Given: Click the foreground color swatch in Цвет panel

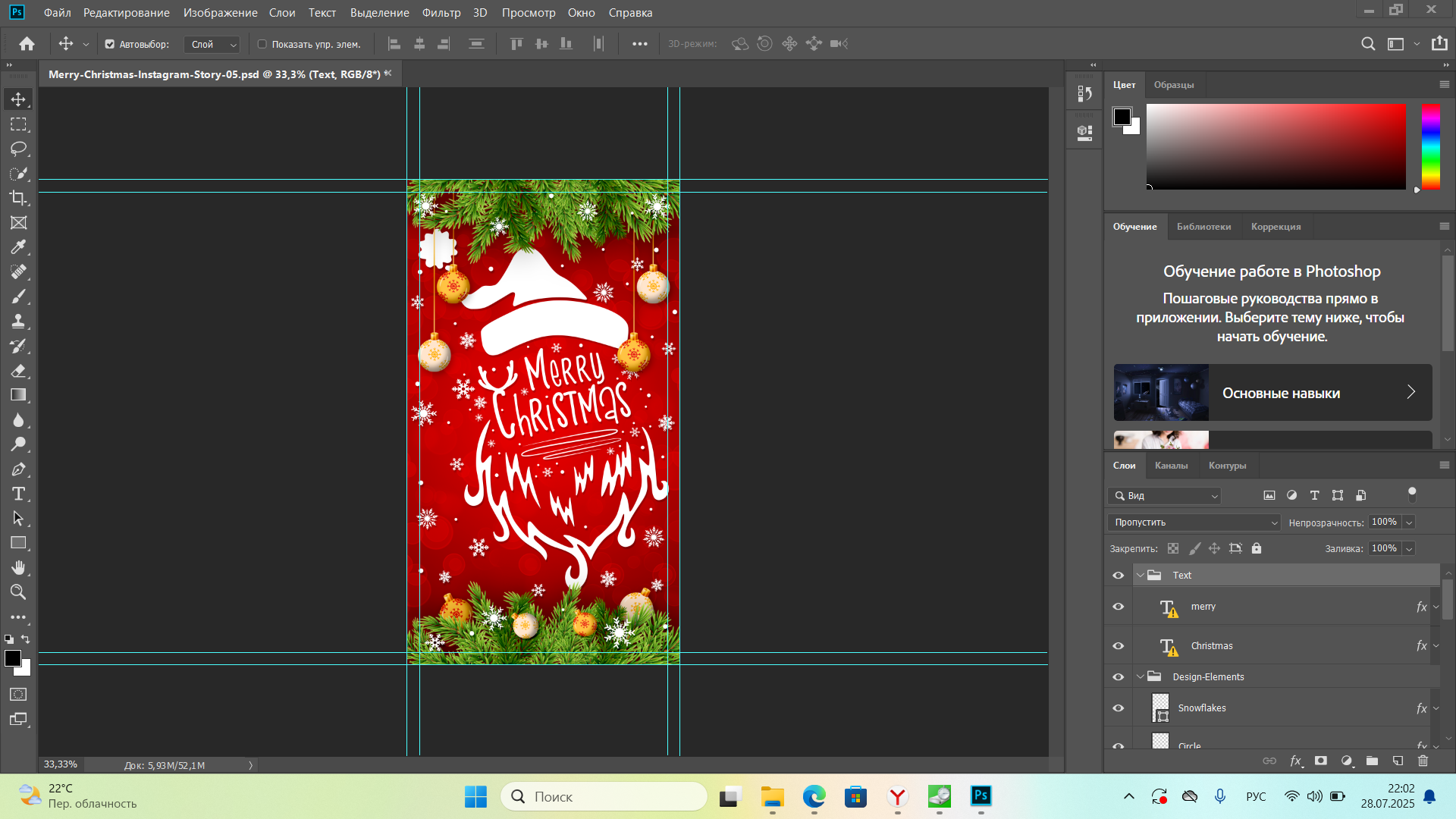Looking at the screenshot, I should point(1122,116).
